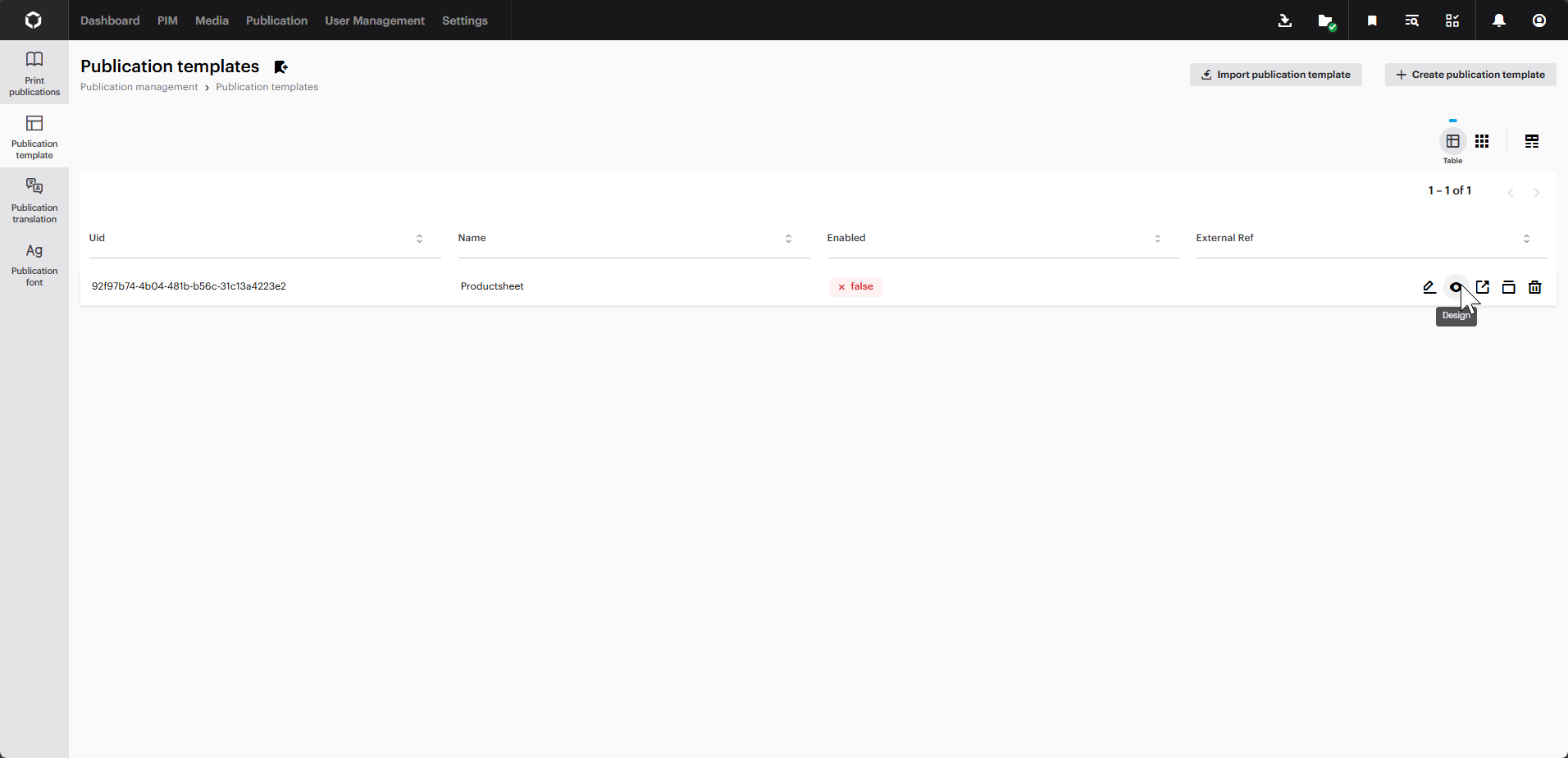
Task: Sort the table by the Uid column
Action: (420, 239)
